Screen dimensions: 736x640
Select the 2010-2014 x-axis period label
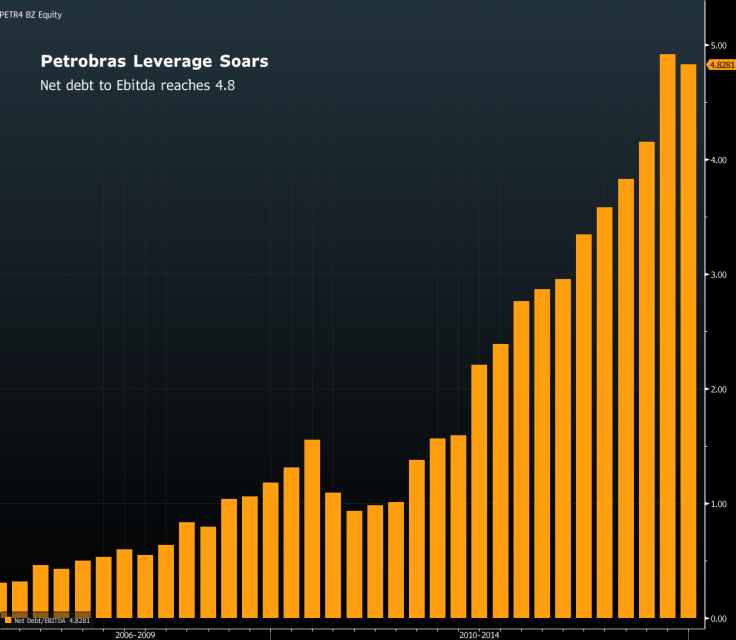pos(479,634)
